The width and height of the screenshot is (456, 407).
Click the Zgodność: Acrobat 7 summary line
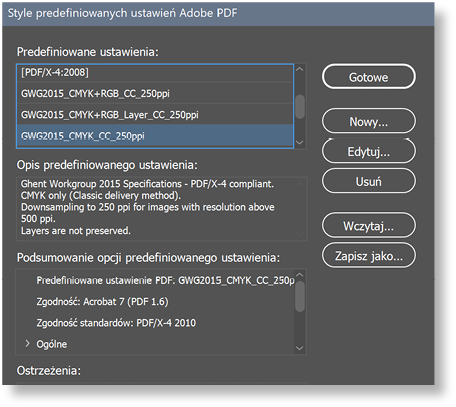pyautogui.click(x=102, y=302)
